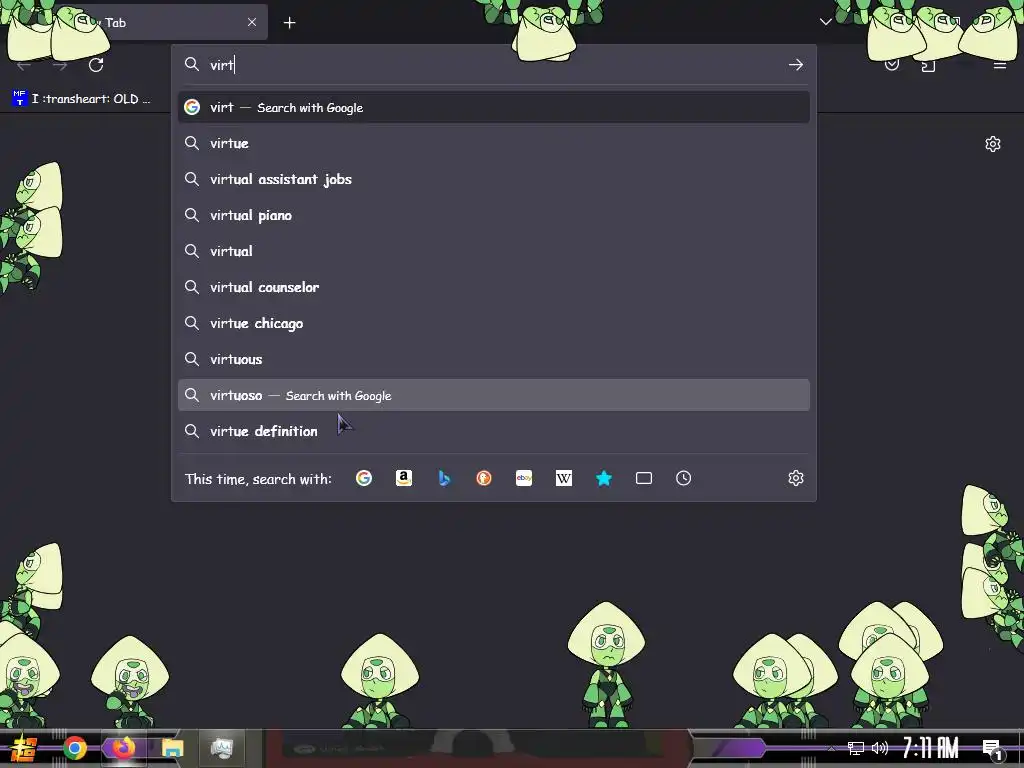Viewport: 1024px width, 768px height.
Task: Open the Firefox hamburger menu
Action: (x=1000, y=65)
